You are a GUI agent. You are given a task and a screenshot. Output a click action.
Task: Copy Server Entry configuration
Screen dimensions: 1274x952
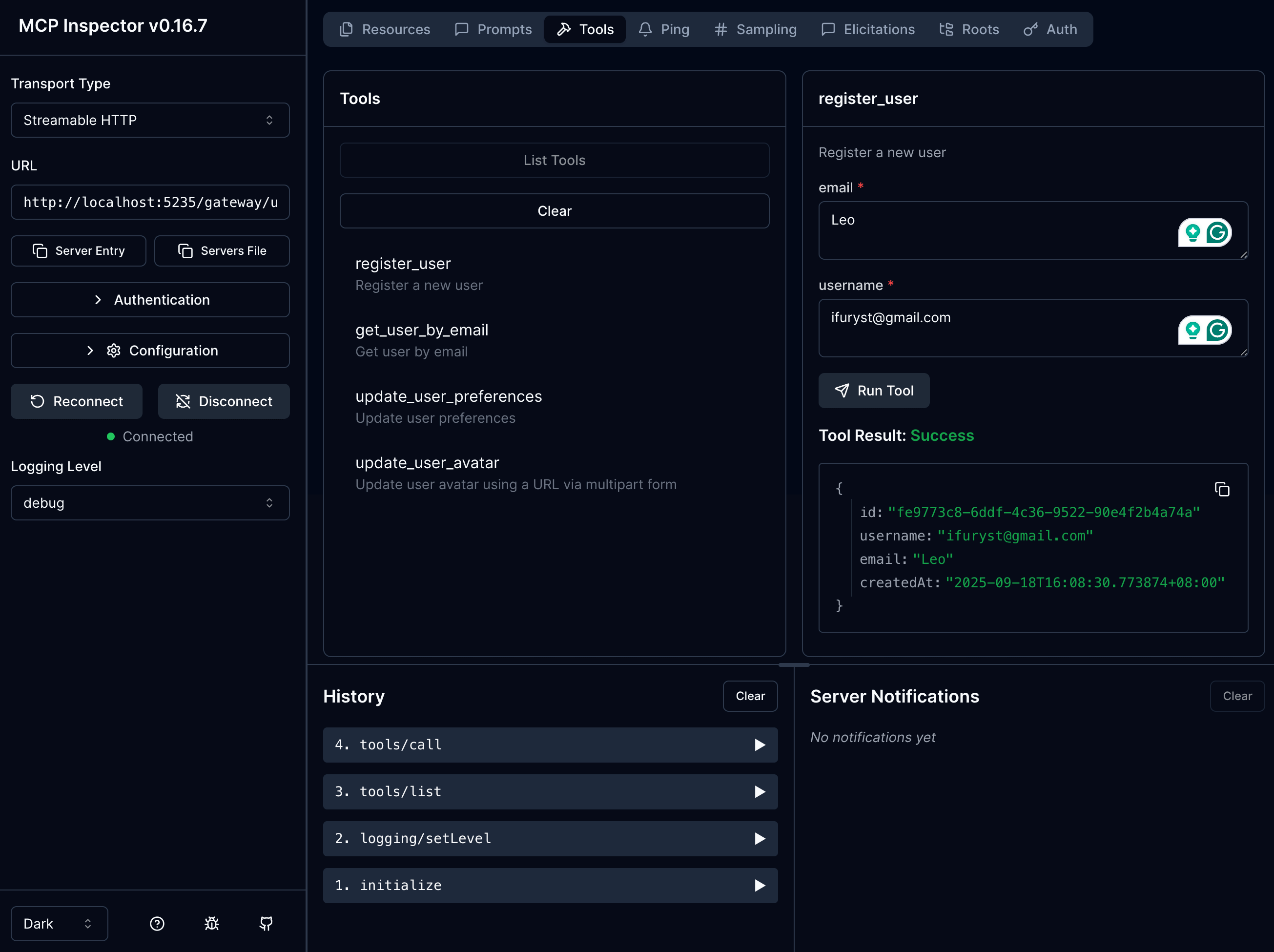pos(78,251)
